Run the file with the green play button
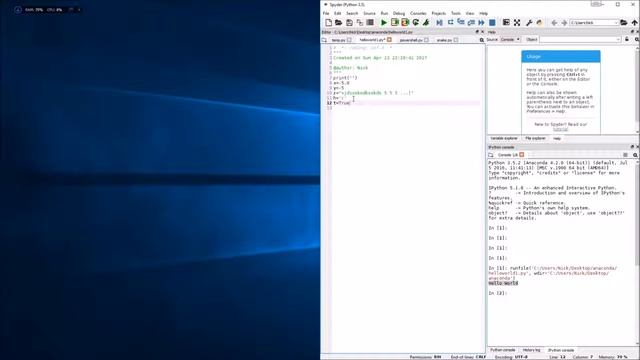This screenshot has width=640, height=360. 384,23
